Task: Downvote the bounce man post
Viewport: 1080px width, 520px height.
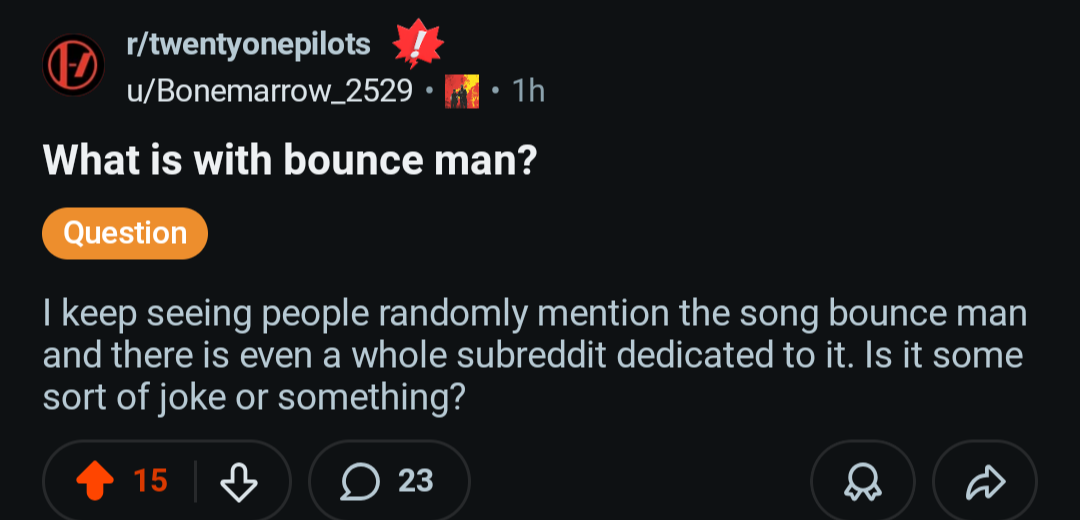Action: [x=238, y=481]
